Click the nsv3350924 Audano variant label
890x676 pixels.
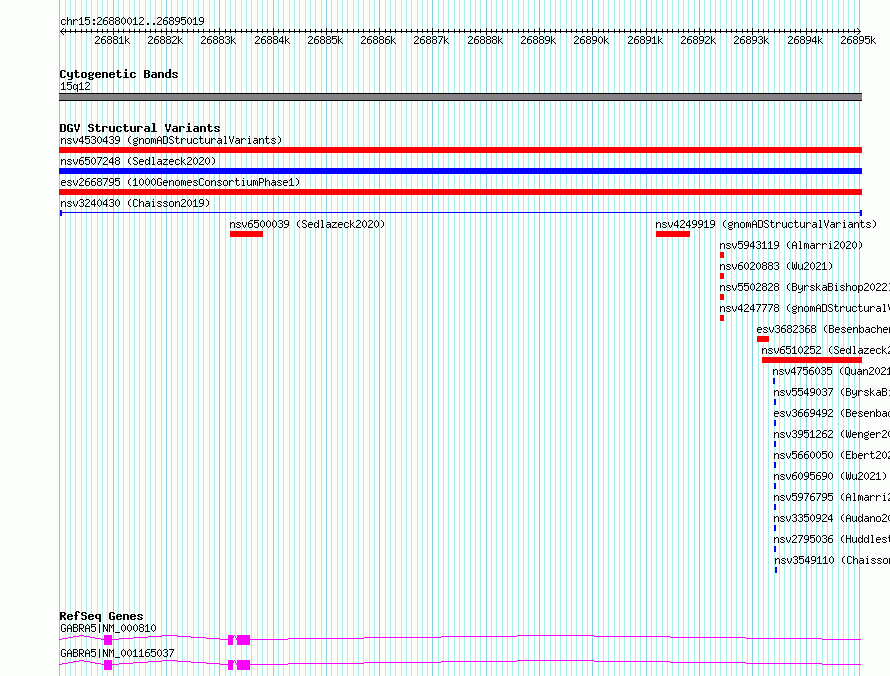click(x=832, y=518)
